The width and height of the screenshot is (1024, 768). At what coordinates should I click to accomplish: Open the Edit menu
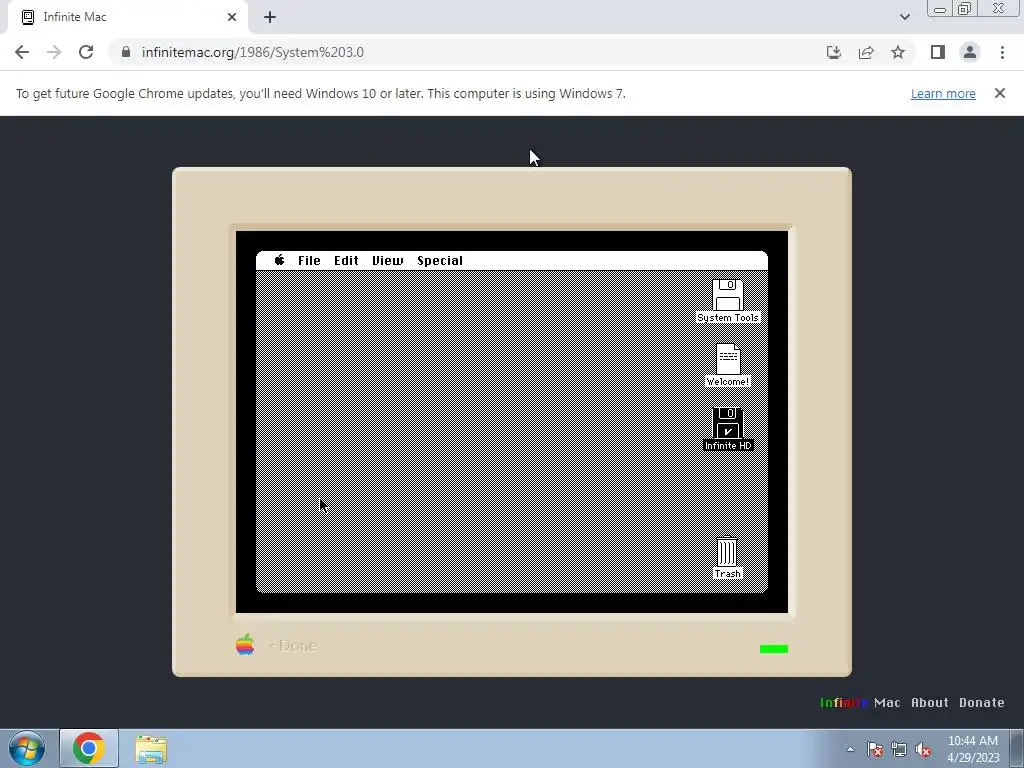[346, 261]
